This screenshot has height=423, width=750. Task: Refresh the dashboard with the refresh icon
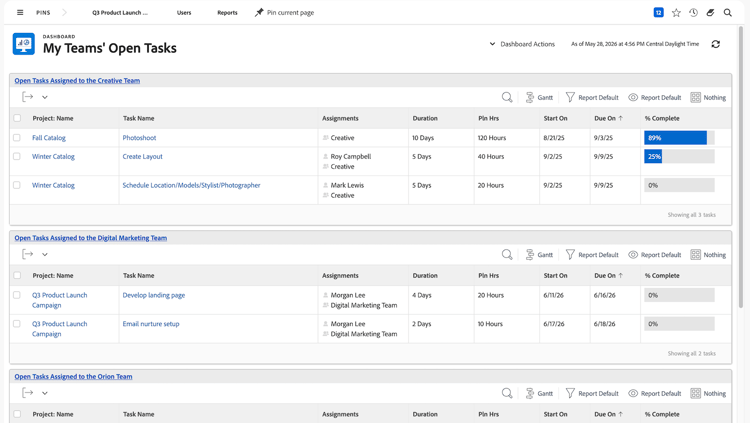pos(716,44)
